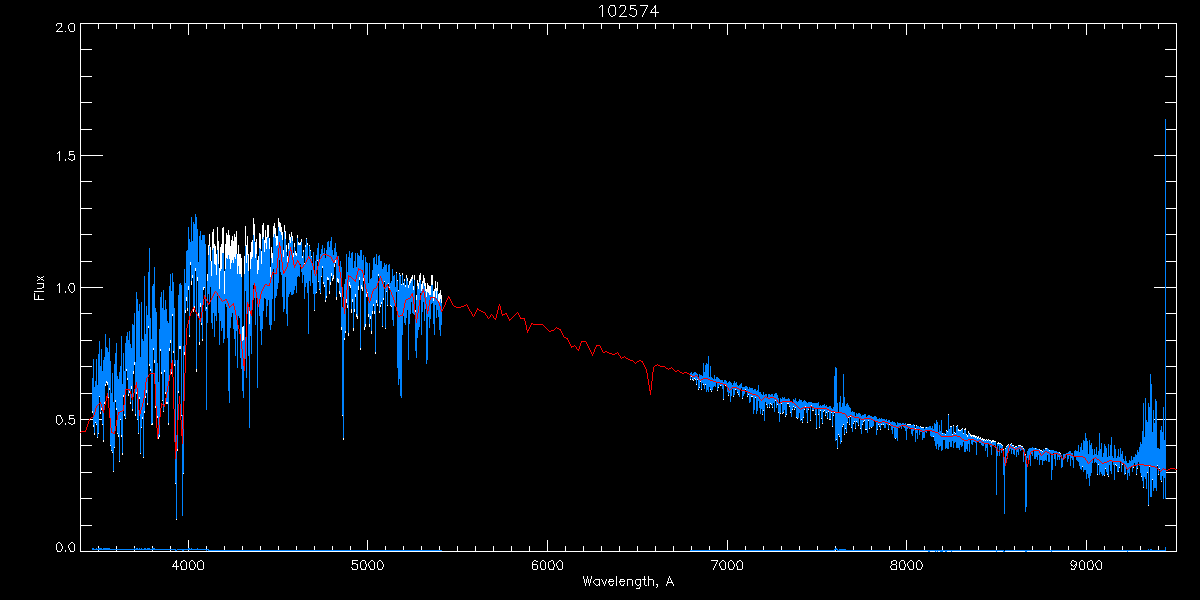Click the 1.0 tick label on the flux axis
Viewport: 1200px width, 600px height.
click(x=66, y=288)
